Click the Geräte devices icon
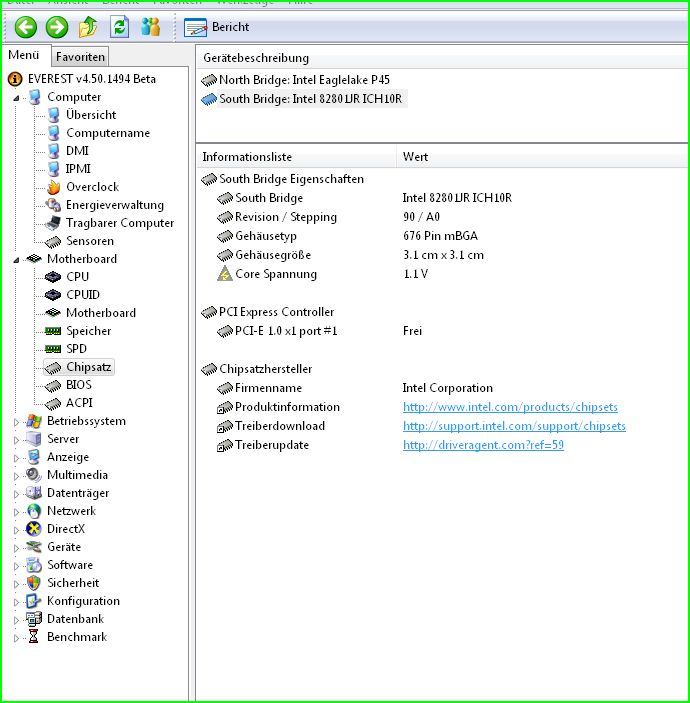The width and height of the screenshot is (690, 703). (34, 547)
